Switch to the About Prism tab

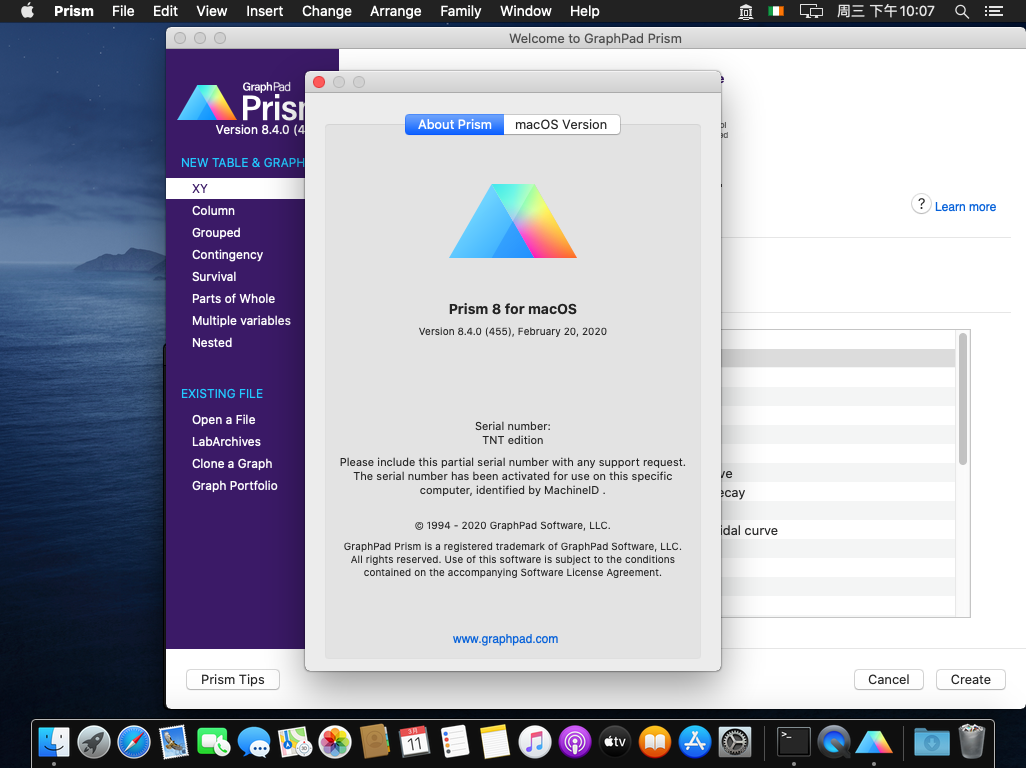(x=454, y=124)
